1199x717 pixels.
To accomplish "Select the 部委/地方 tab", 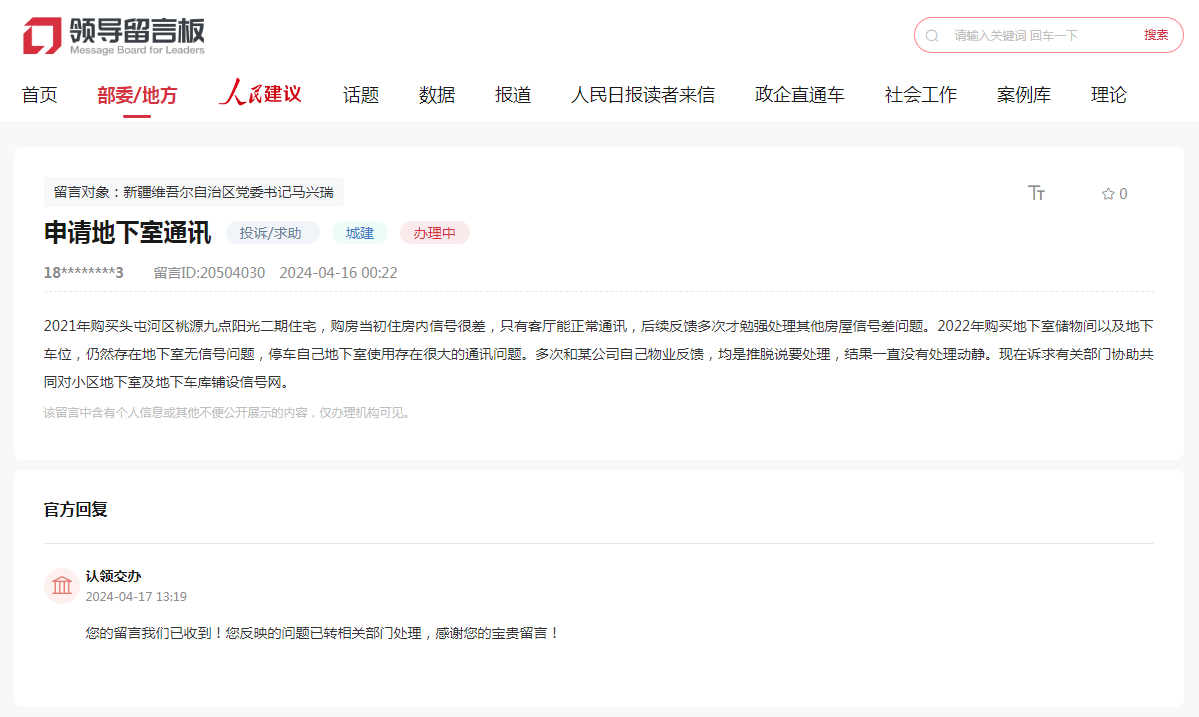I will [x=137, y=95].
